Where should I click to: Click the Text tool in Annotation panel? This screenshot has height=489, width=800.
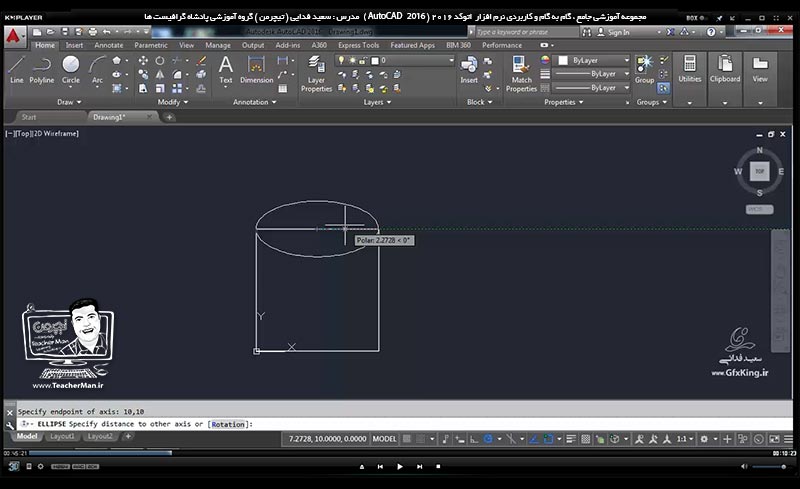click(226, 70)
